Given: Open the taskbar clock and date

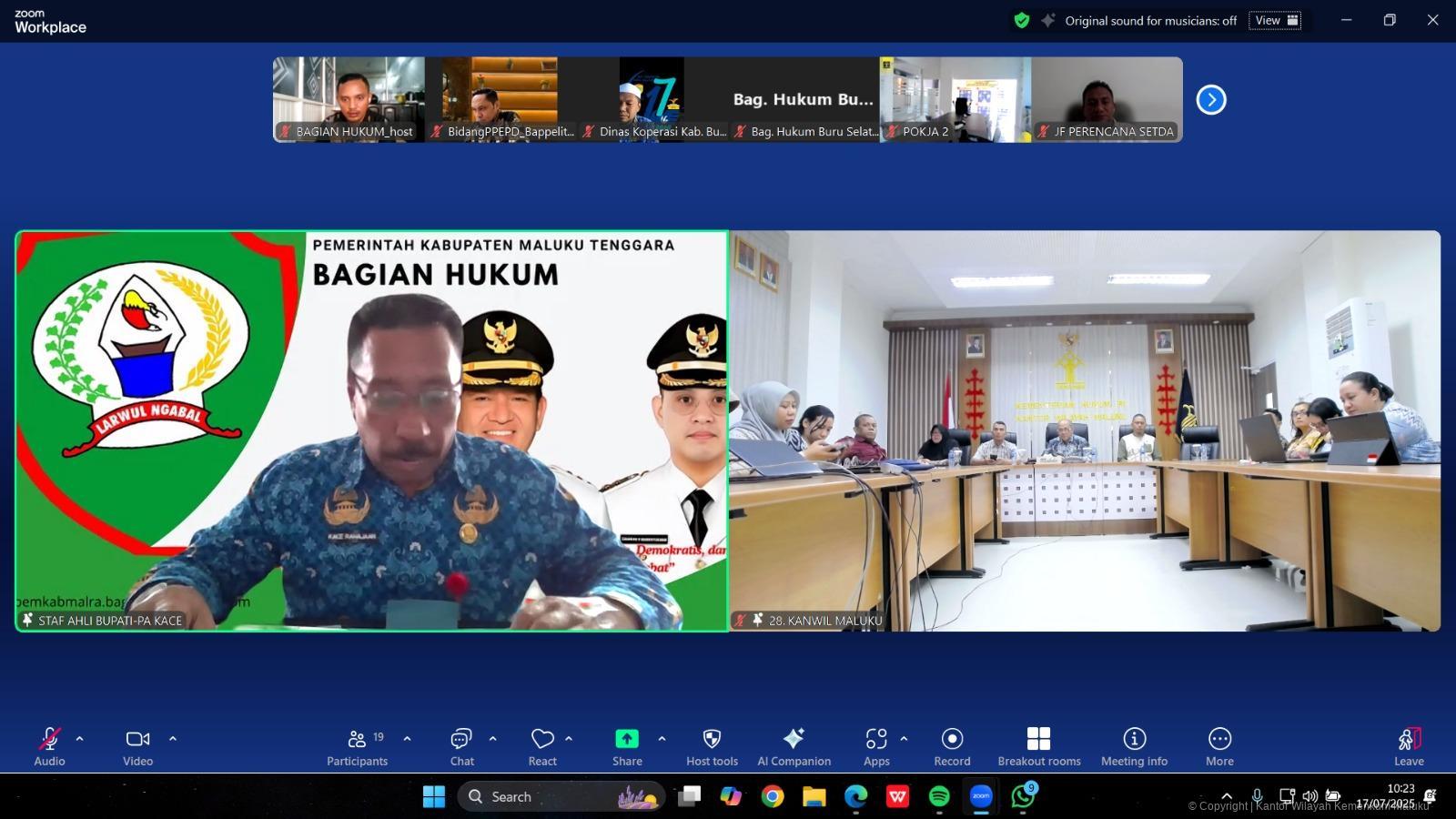Looking at the screenshot, I should pos(1385,796).
